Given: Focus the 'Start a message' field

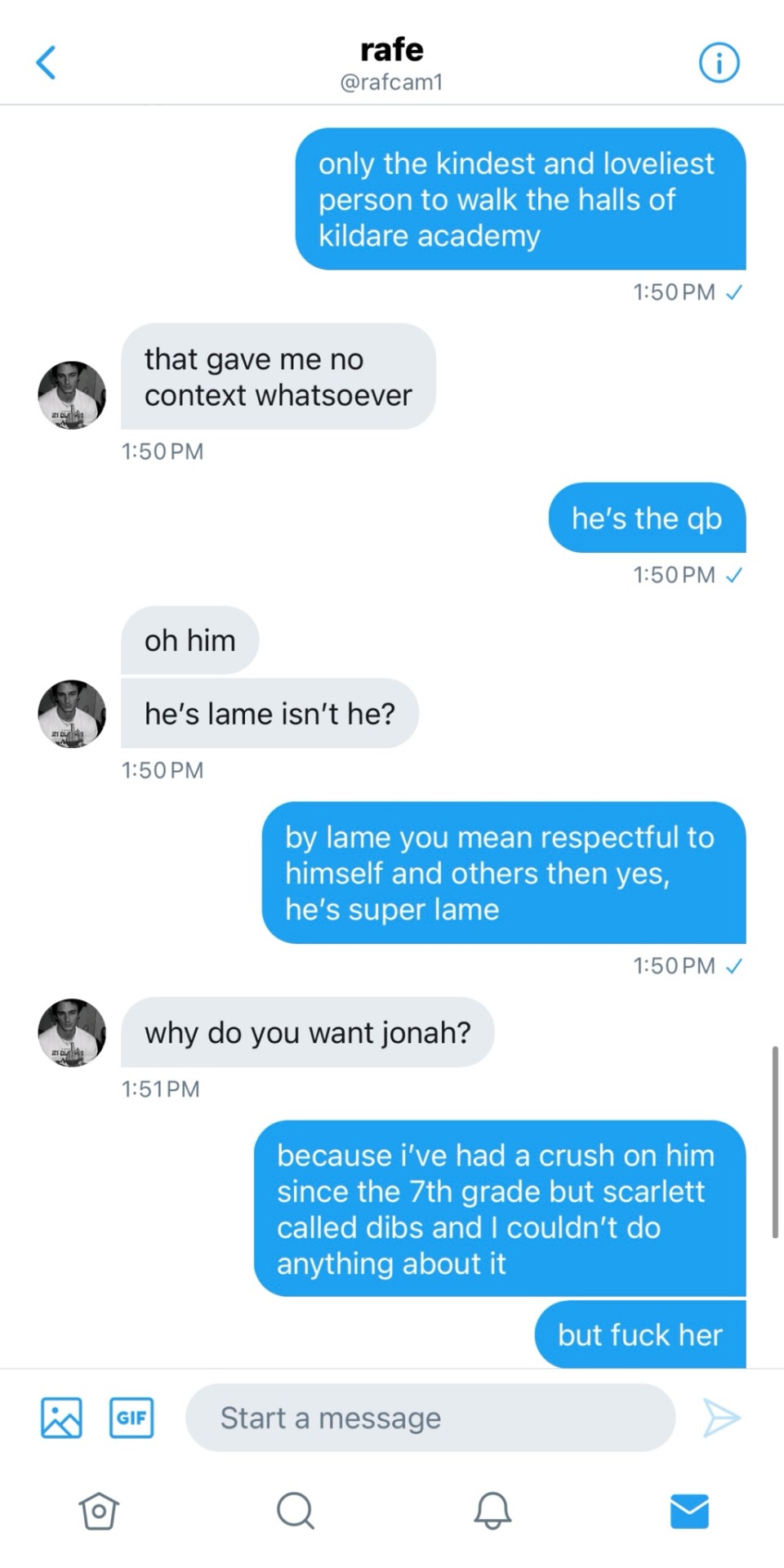Looking at the screenshot, I should (x=430, y=1418).
